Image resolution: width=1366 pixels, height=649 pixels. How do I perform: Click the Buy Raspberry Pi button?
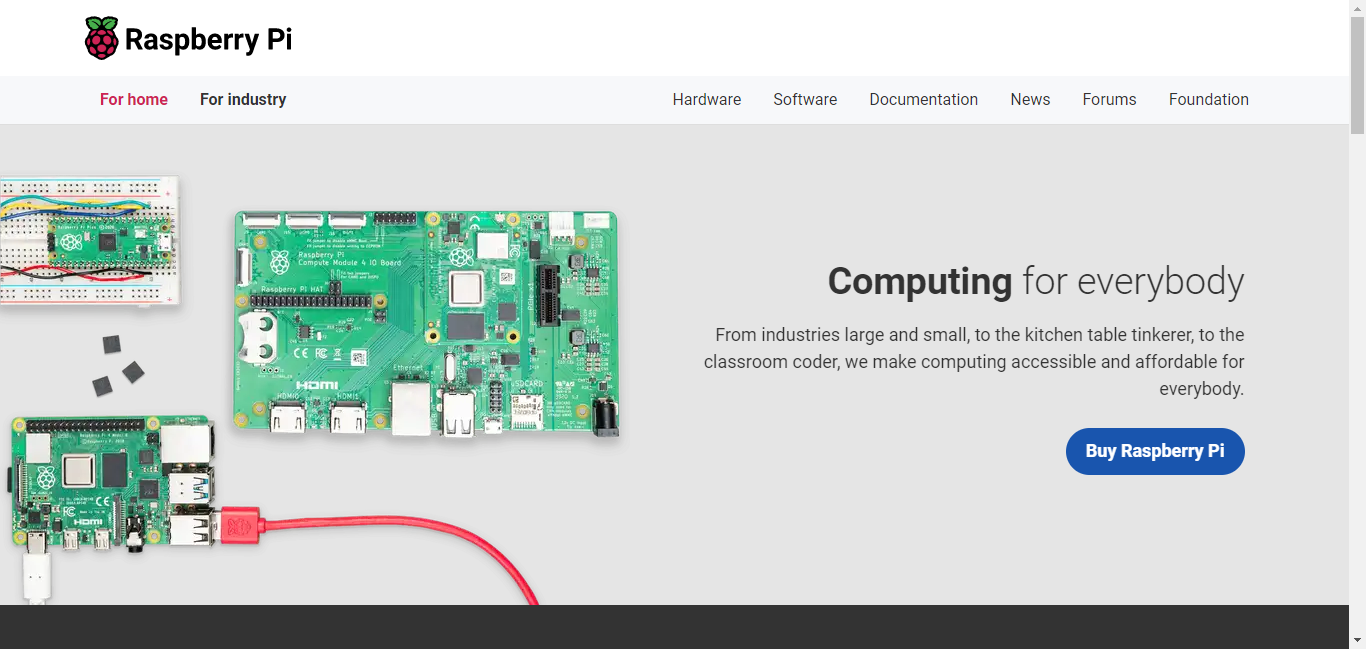(1155, 451)
